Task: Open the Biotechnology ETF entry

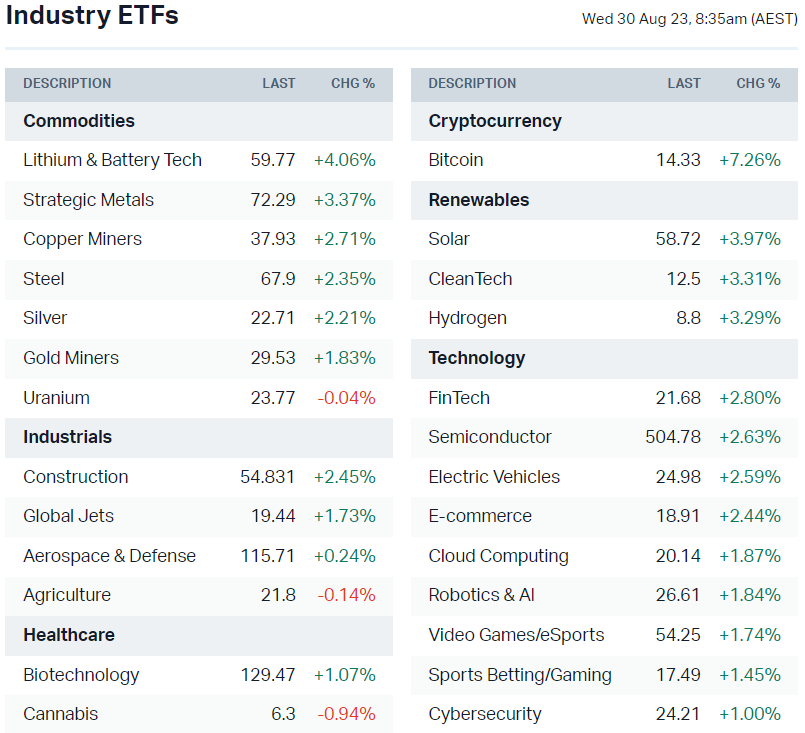Action: click(x=81, y=675)
